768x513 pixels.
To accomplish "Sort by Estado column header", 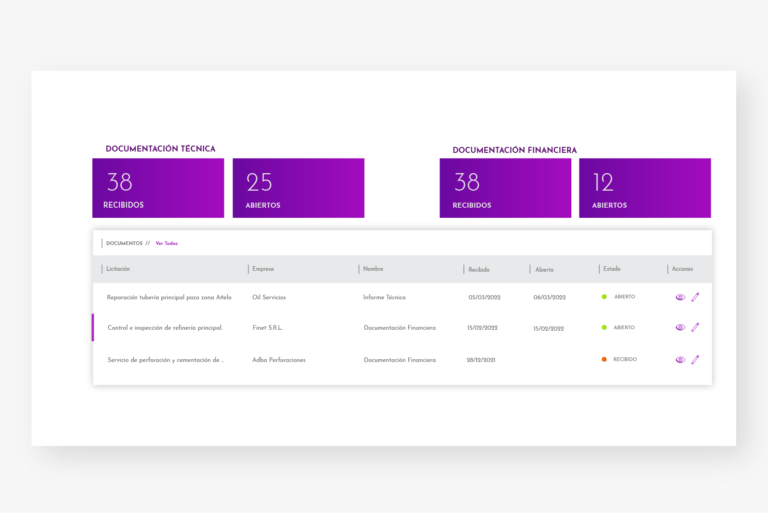I will [x=612, y=269].
